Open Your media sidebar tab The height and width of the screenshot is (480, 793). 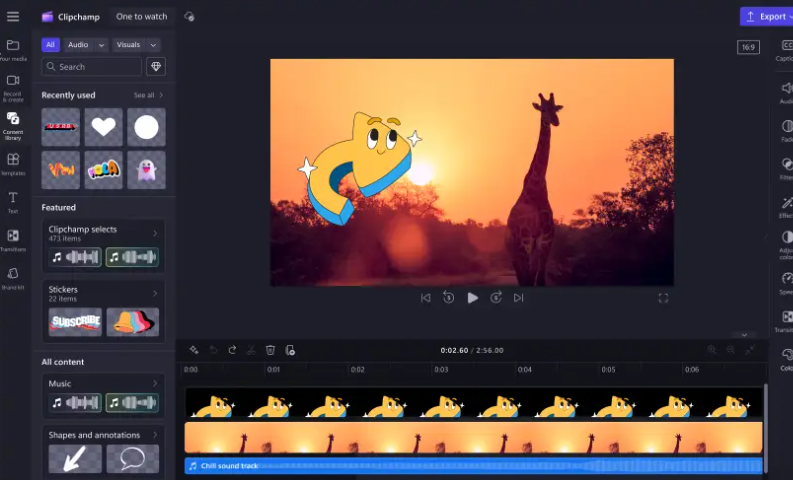coord(13,51)
